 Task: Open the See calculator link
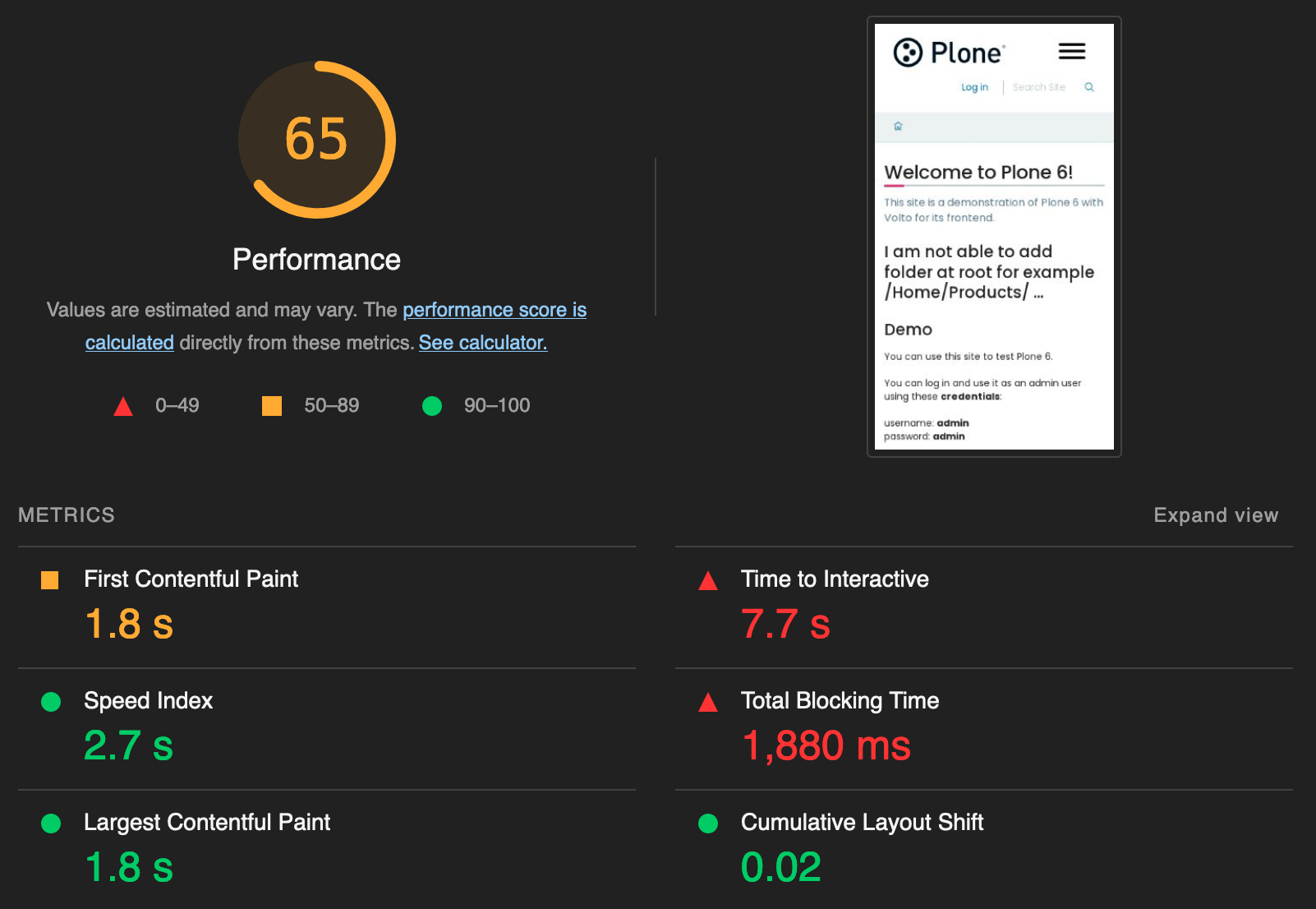[482, 343]
